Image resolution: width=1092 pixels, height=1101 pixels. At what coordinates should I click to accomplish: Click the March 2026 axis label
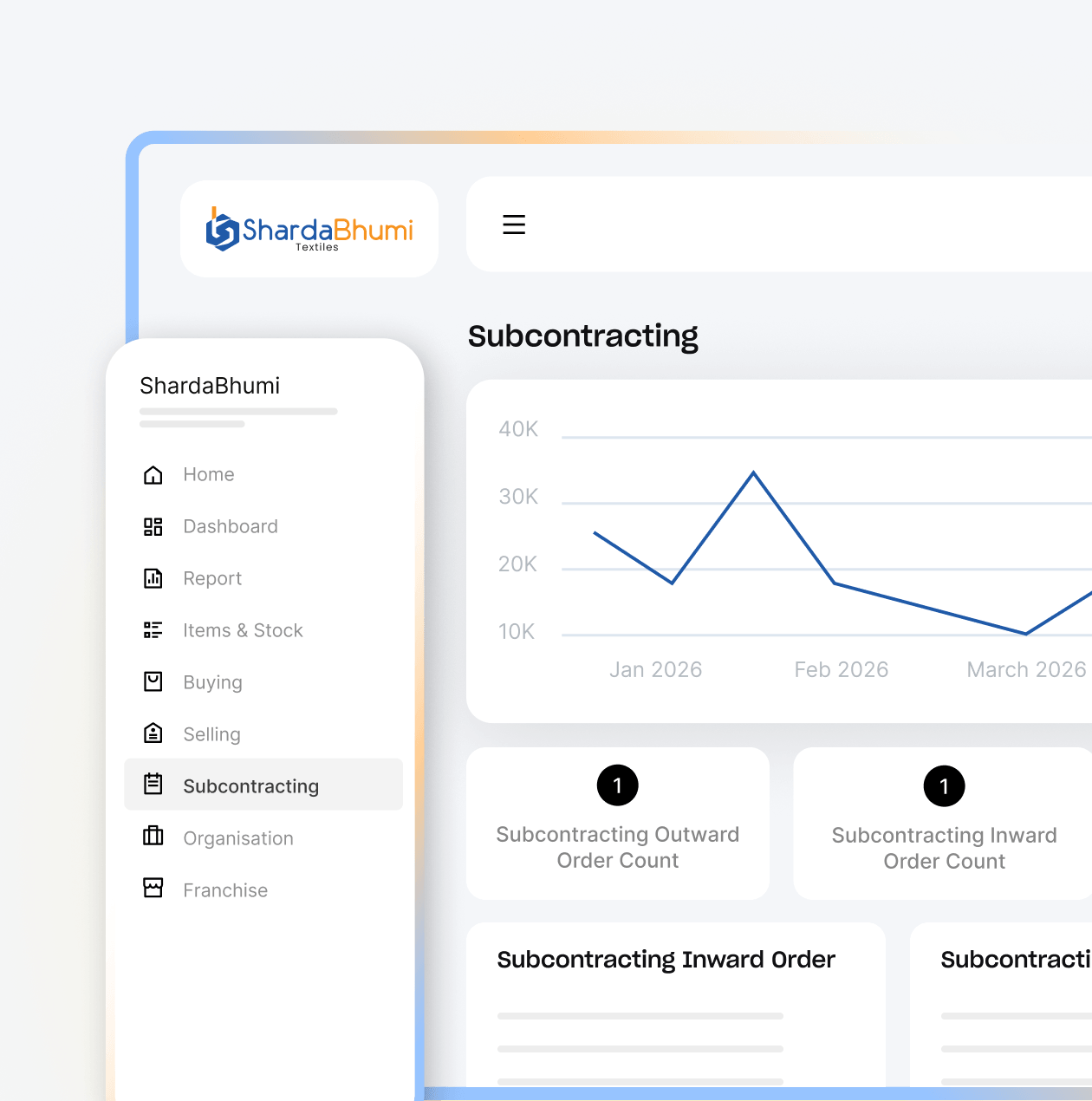(x=1026, y=669)
